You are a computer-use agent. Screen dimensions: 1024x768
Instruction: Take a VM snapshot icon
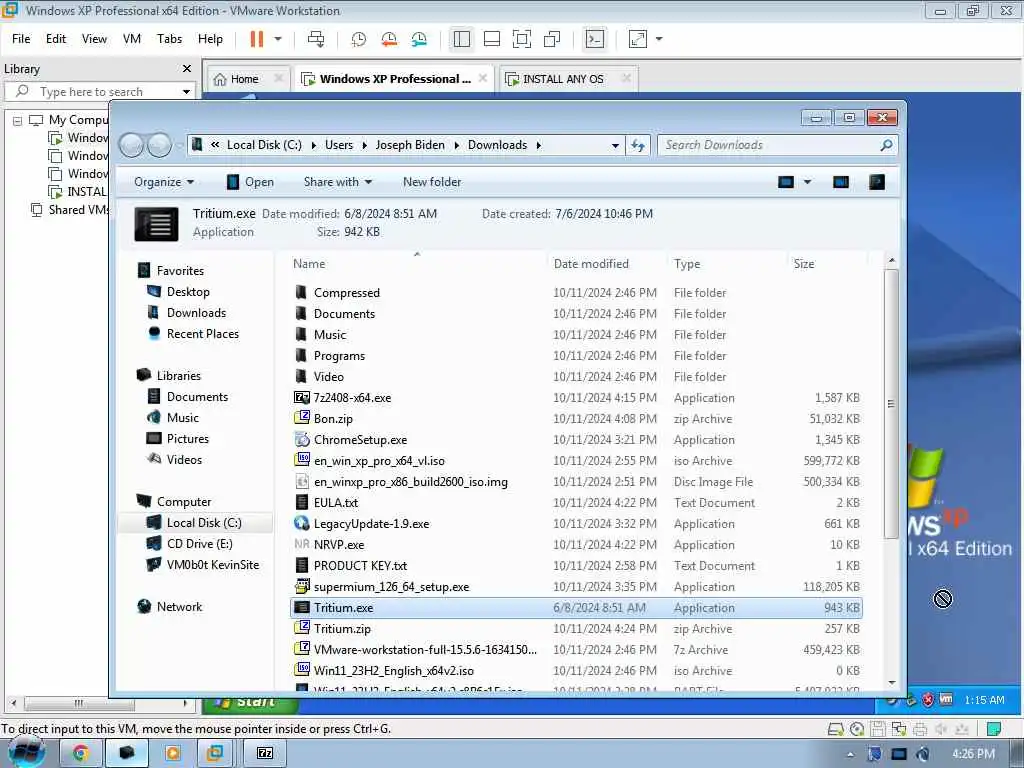pos(359,39)
